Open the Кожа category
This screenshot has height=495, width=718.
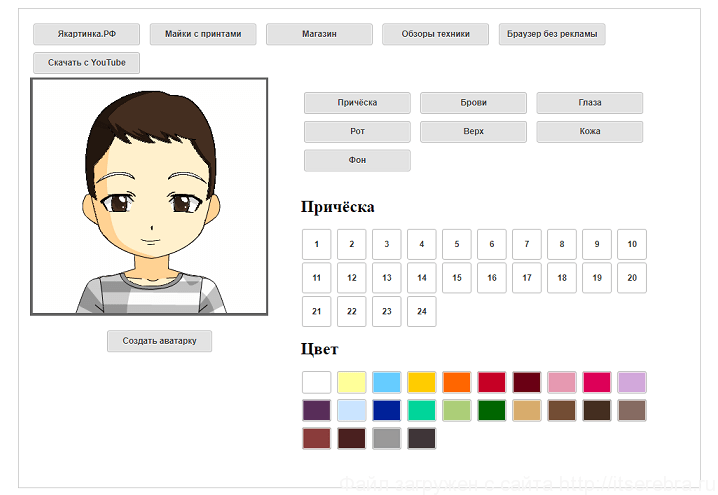point(589,132)
